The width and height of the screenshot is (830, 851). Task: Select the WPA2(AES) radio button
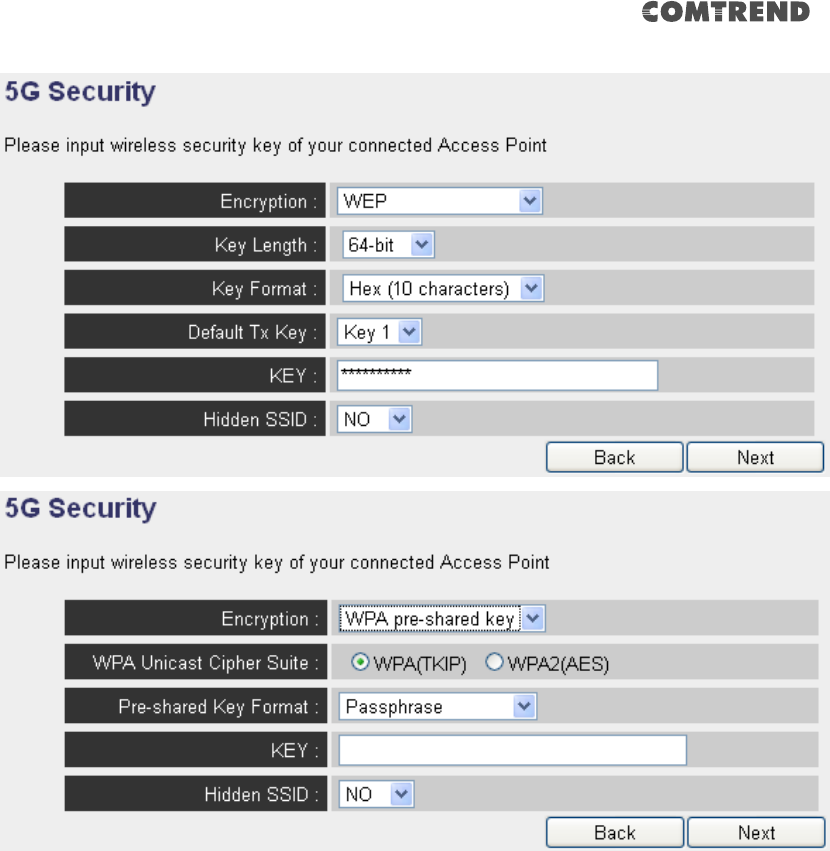[x=494, y=662]
